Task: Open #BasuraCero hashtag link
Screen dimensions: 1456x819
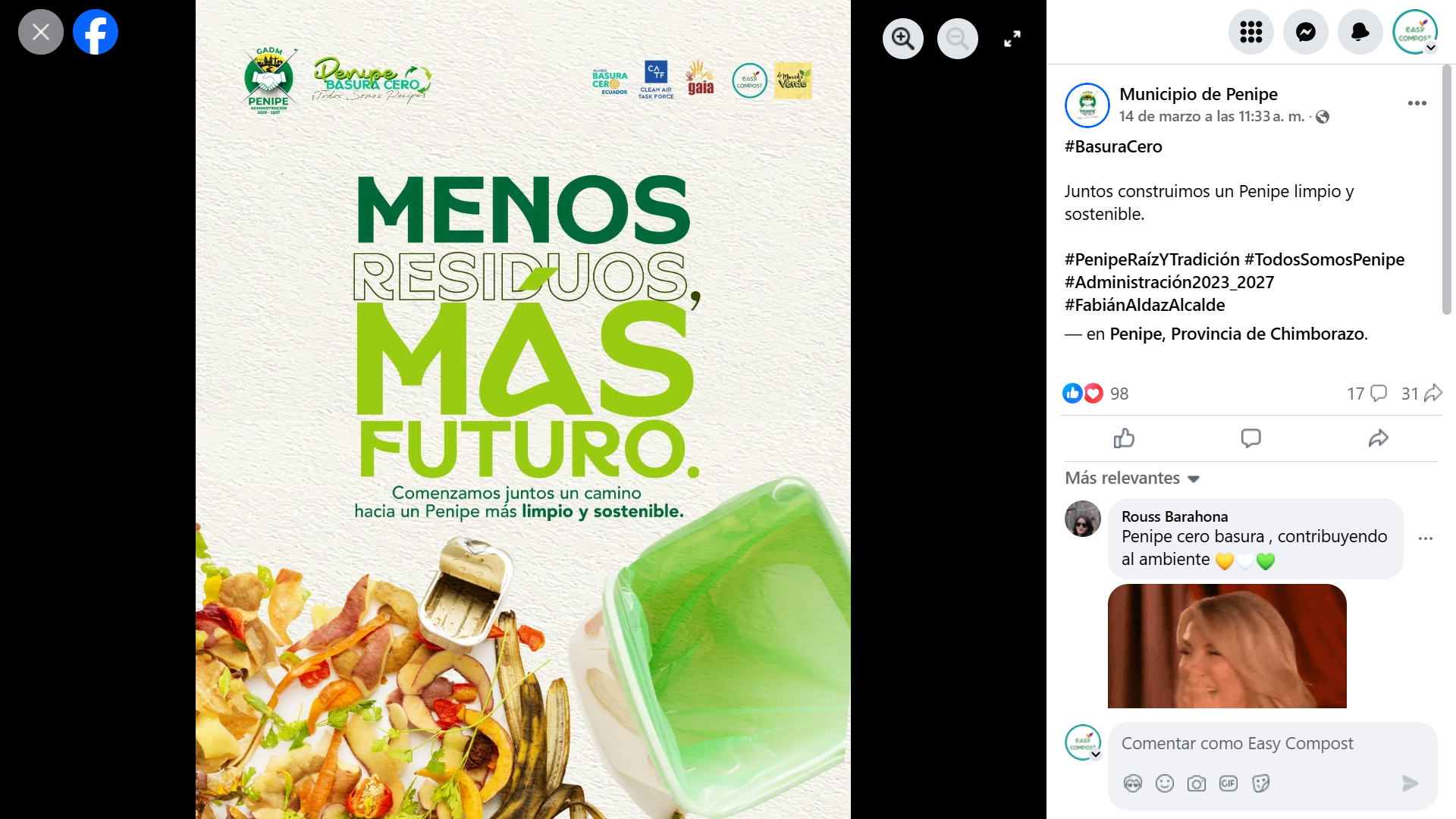Action: pyautogui.click(x=1113, y=146)
